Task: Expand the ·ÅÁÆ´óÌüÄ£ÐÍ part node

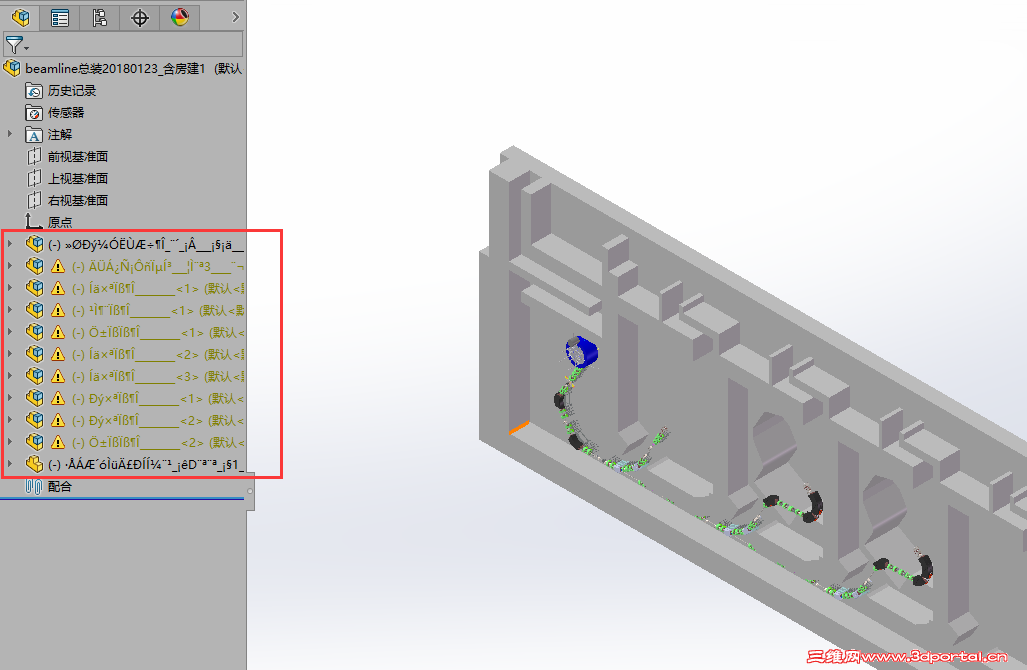Action: (x=10, y=464)
